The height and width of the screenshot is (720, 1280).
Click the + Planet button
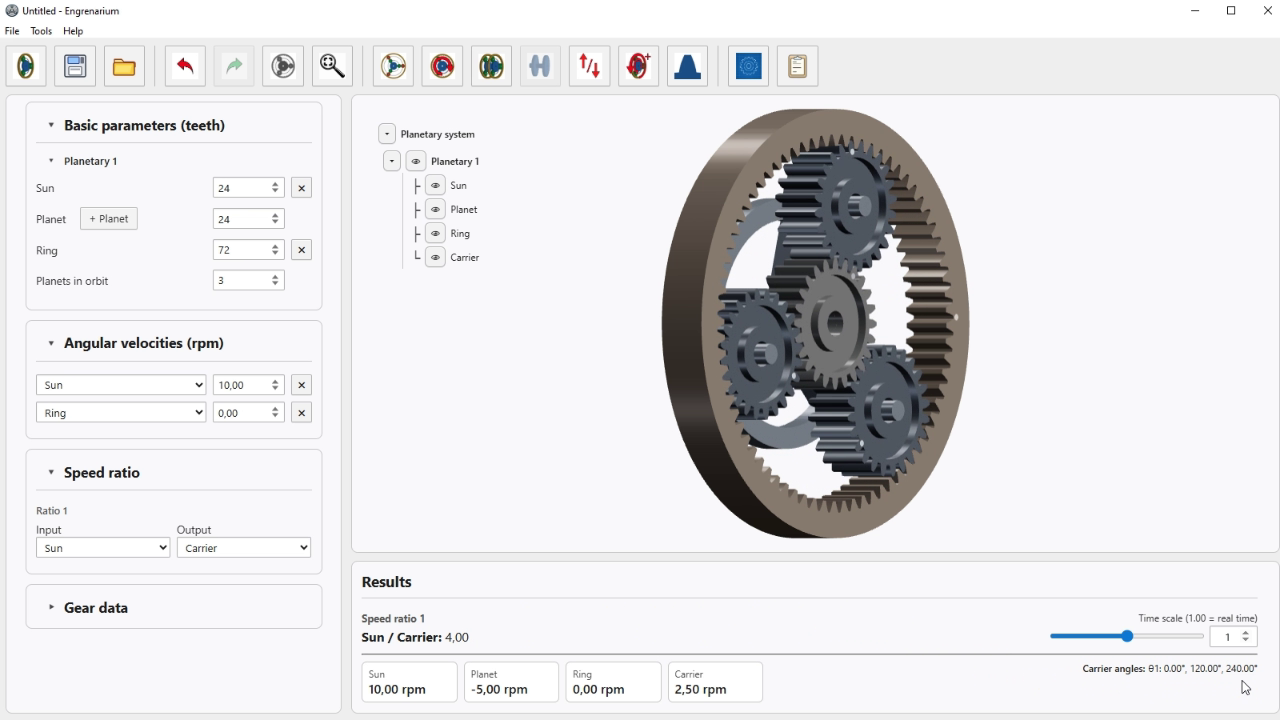[x=109, y=219]
